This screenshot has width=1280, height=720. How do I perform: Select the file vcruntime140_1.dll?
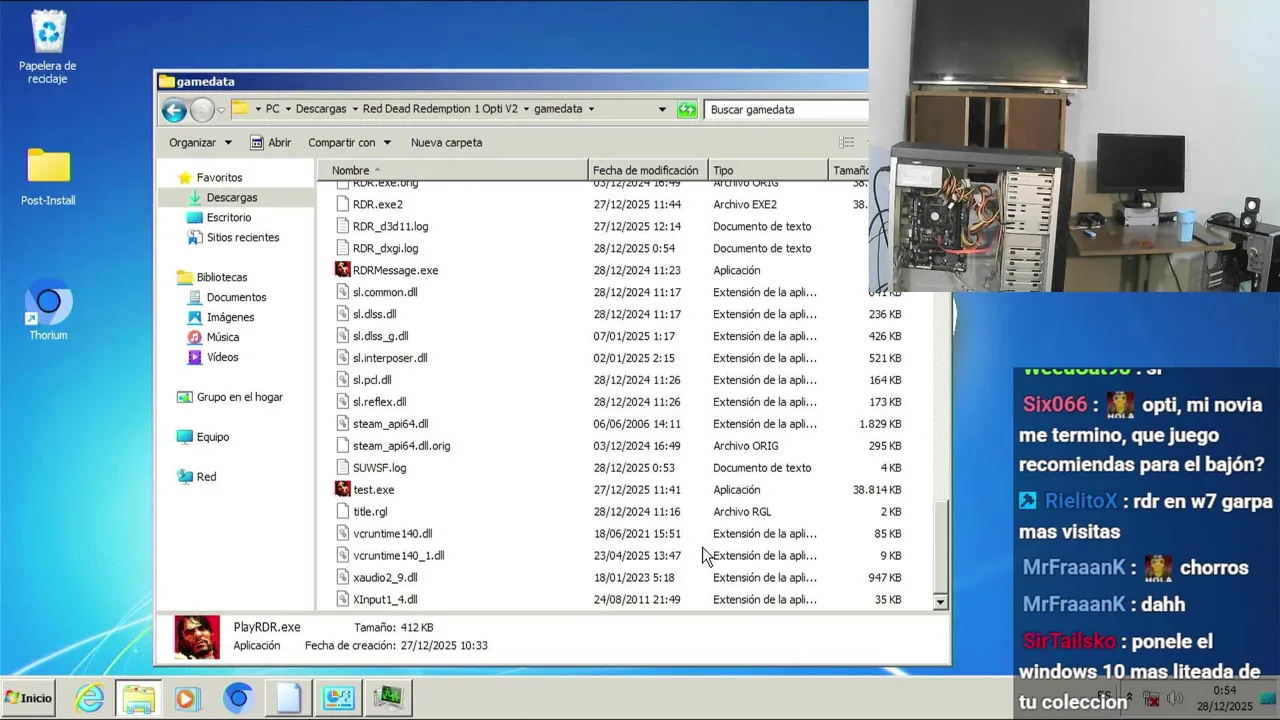[x=398, y=556]
